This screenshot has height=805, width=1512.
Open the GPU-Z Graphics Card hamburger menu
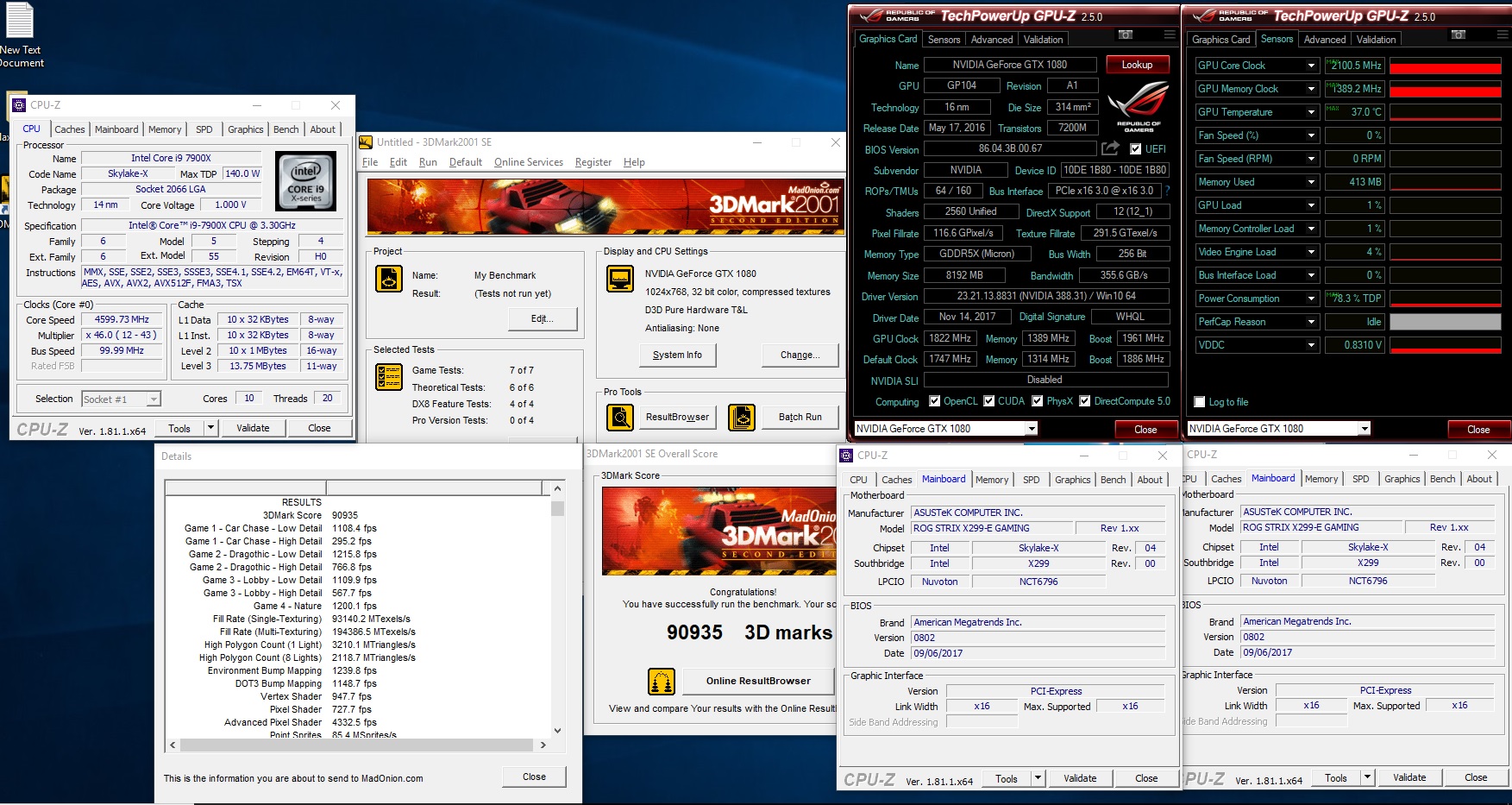(1170, 35)
